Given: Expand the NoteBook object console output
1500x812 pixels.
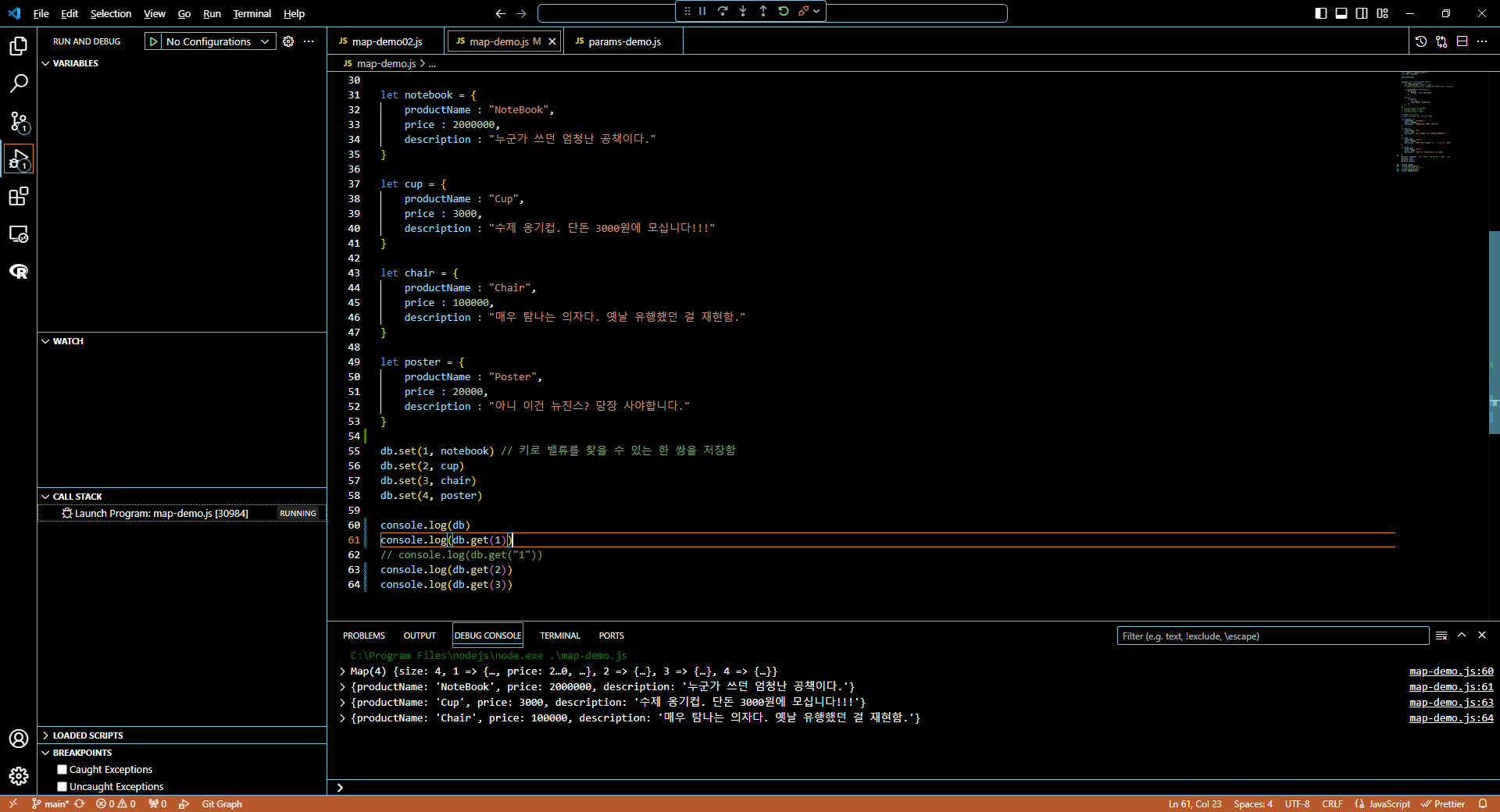Looking at the screenshot, I should (x=342, y=687).
